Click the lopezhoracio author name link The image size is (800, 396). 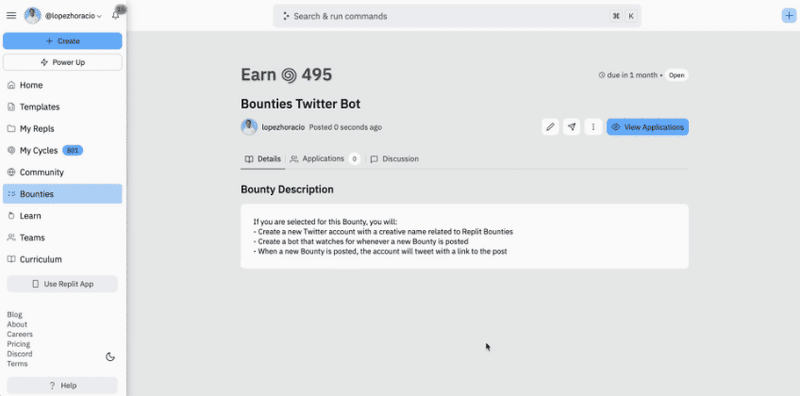[283, 127]
